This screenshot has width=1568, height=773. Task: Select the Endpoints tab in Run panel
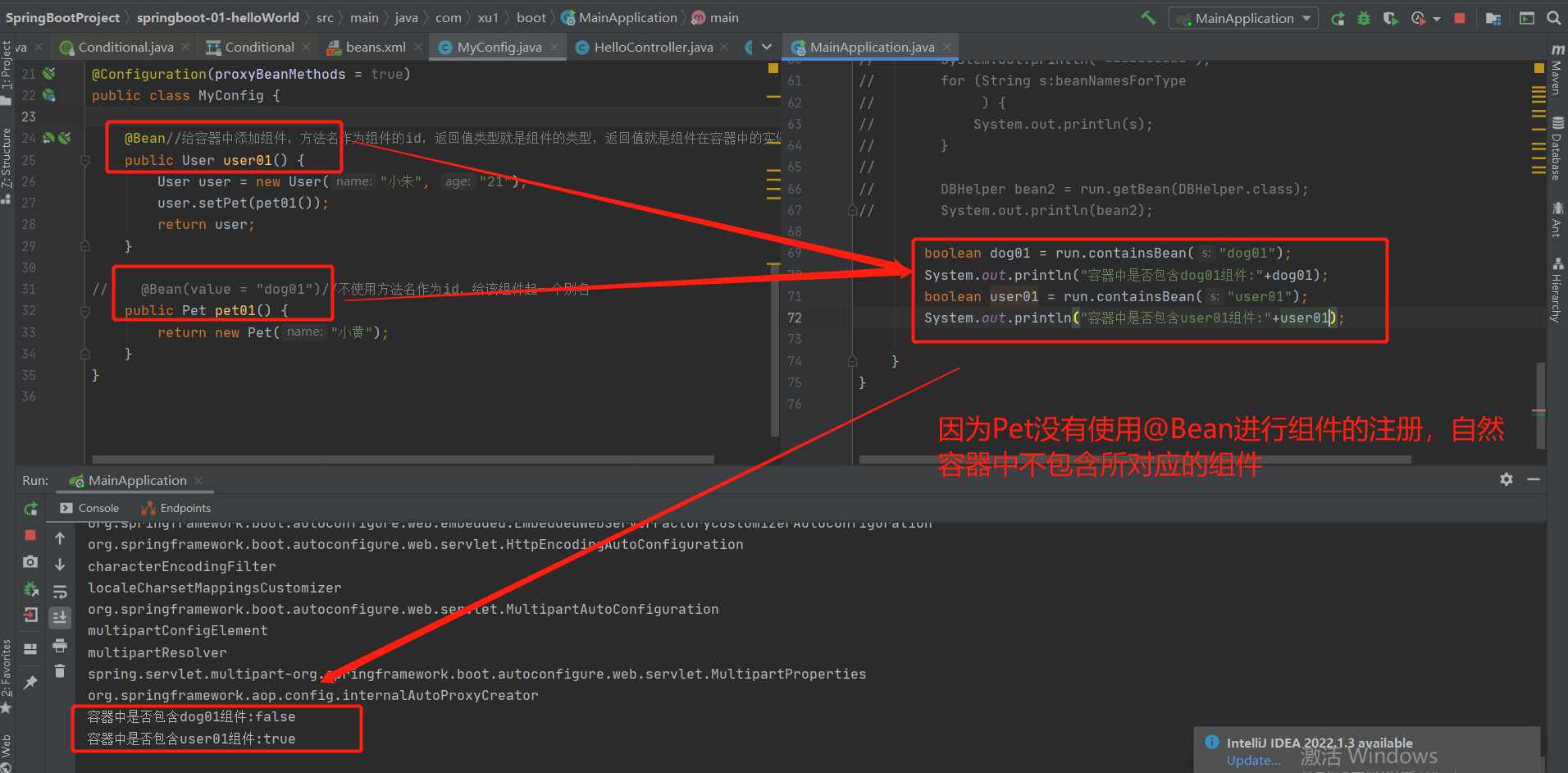176,508
